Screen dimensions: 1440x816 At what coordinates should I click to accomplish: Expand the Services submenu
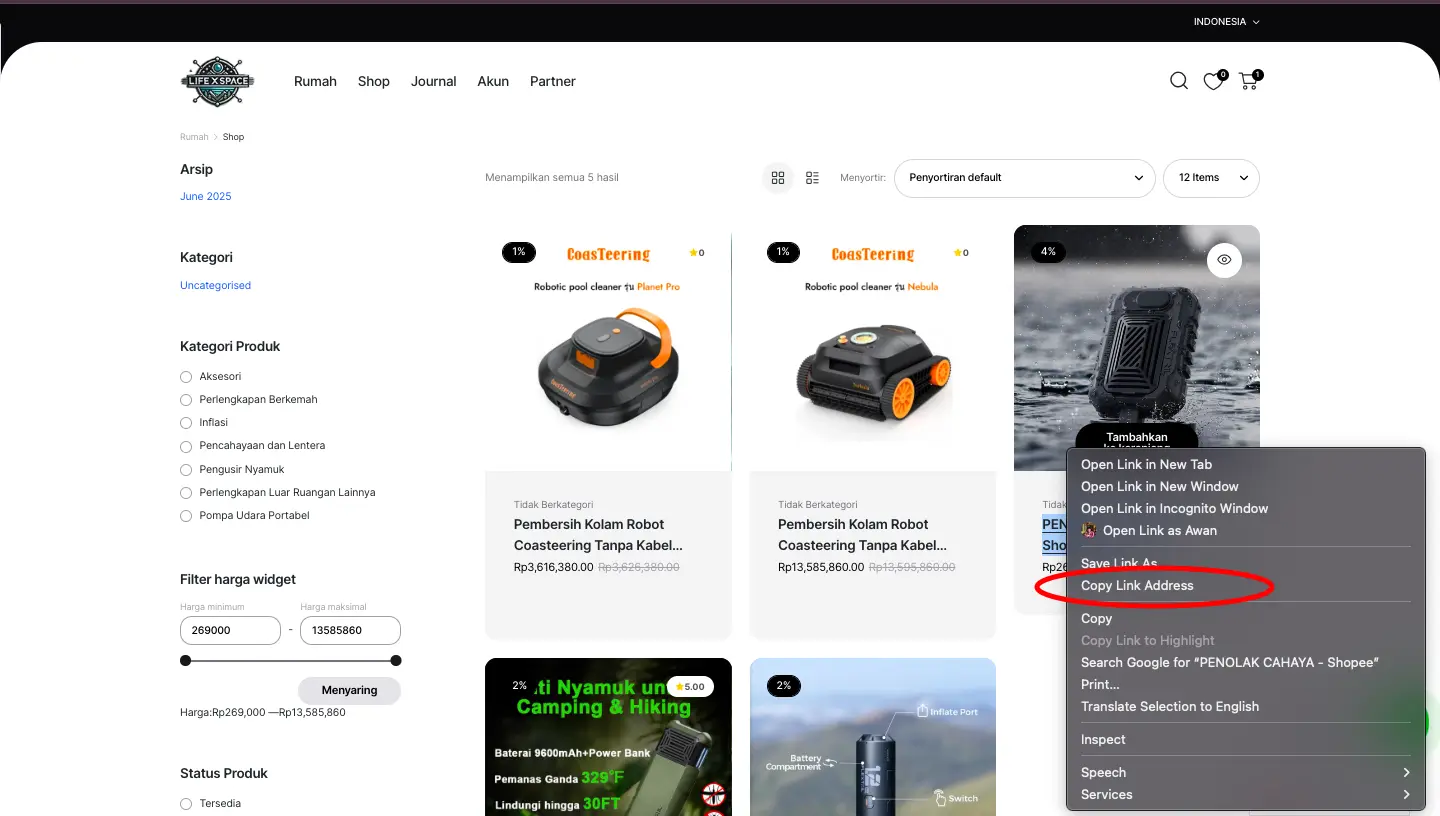click(1245, 794)
